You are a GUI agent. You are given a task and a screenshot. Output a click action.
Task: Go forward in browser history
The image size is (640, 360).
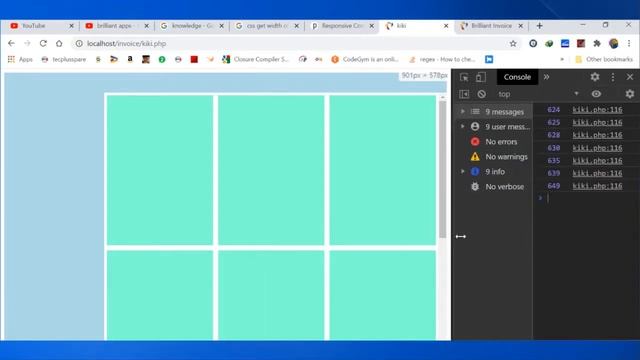[27, 43]
